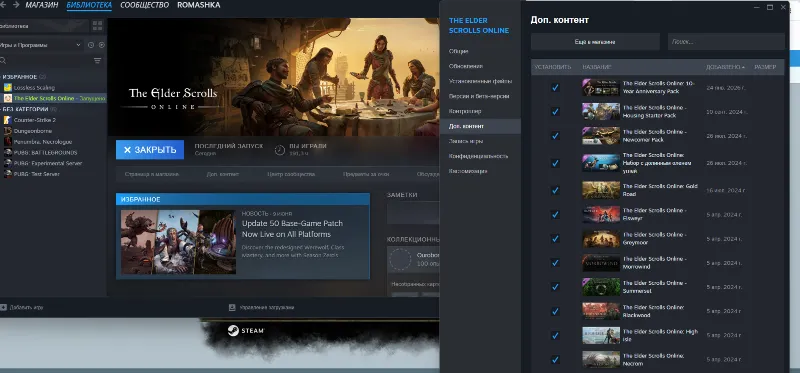Click the playtime clock icon
800x373 pixels.
tap(280, 150)
